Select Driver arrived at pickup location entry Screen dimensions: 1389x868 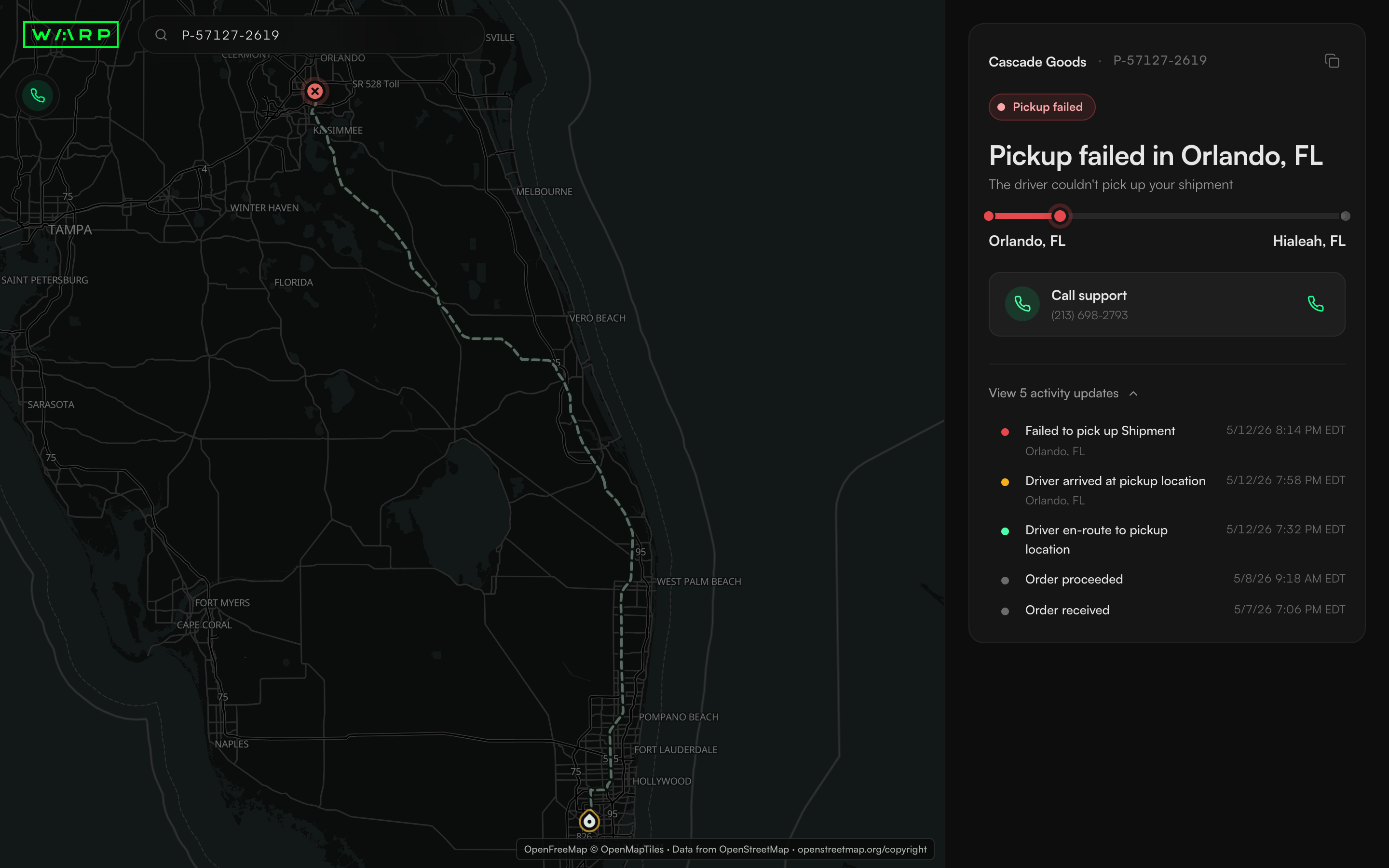1167,490
